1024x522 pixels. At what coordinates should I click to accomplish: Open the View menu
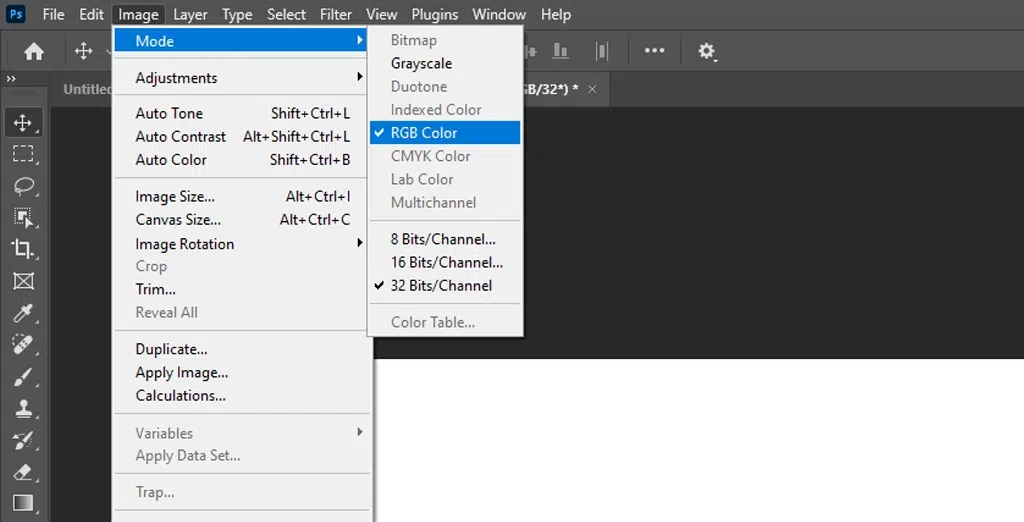click(x=381, y=14)
